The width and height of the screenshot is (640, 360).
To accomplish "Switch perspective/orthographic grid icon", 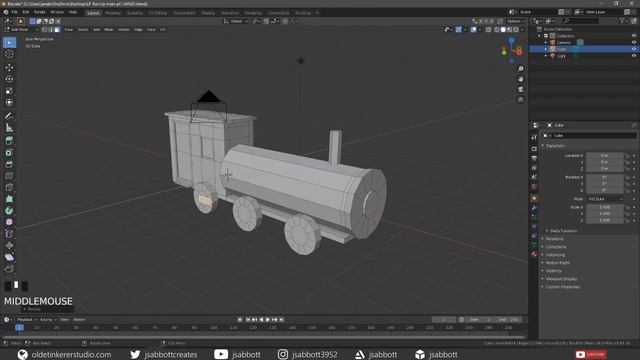I will point(520,100).
